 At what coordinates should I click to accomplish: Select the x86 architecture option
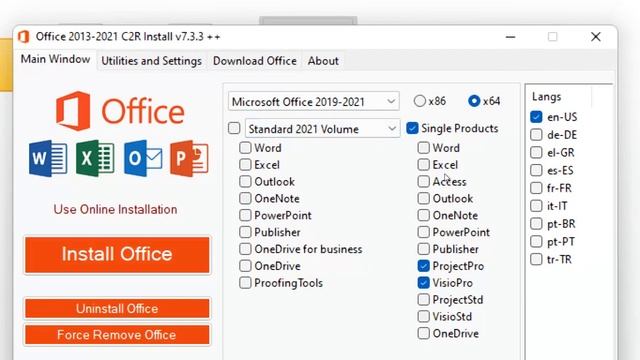429,101
